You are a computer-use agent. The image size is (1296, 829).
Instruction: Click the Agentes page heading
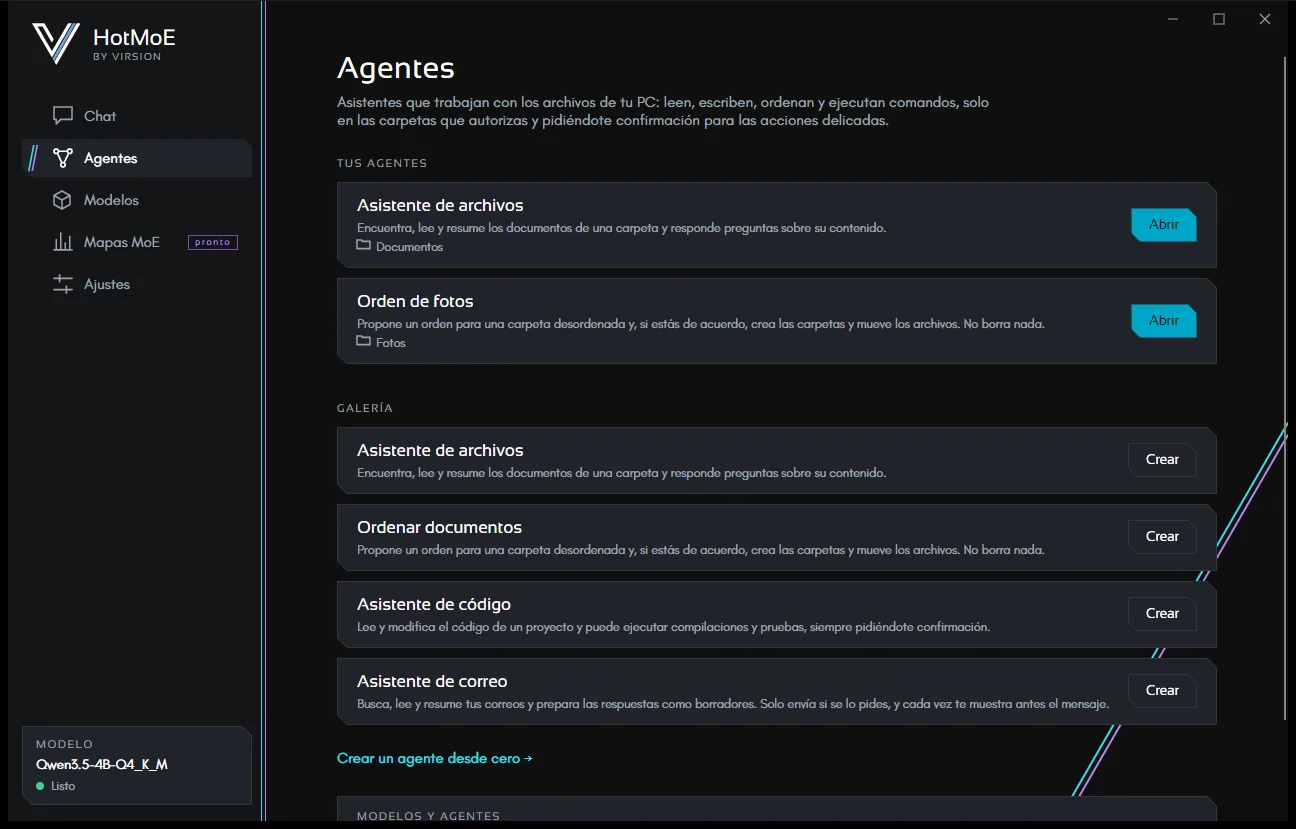click(396, 68)
